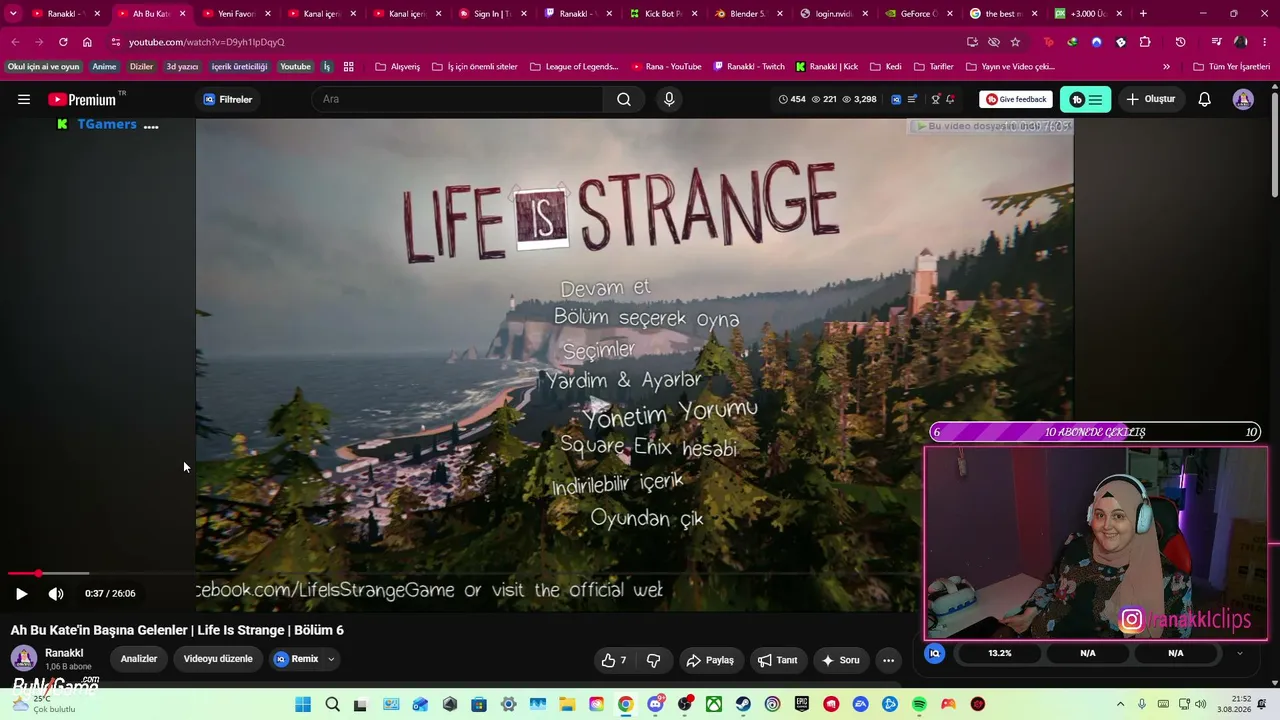Open Chrome media controls icon
This screenshot has height=720, width=1280.
click(x=1216, y=42)
